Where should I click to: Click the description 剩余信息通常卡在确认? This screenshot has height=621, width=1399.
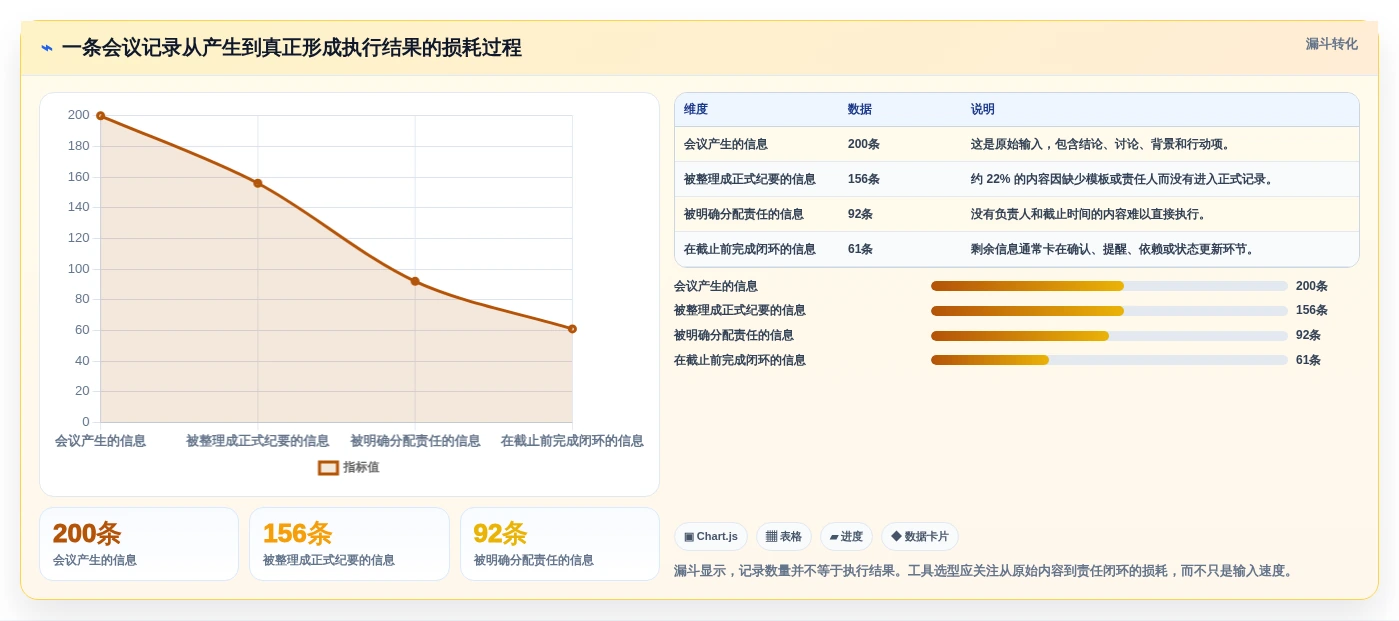[1115, 249]
